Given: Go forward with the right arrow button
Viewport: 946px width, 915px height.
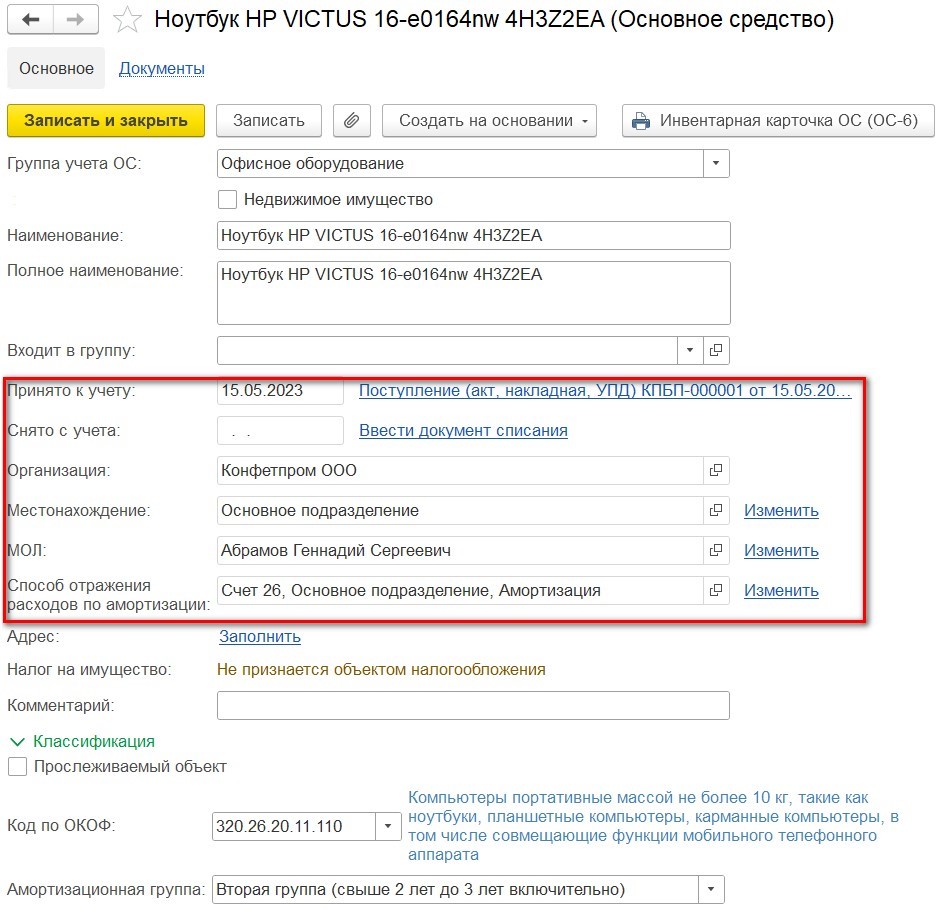Looking at the screenshot, I should pyautogui.click(x=75, y=20).
